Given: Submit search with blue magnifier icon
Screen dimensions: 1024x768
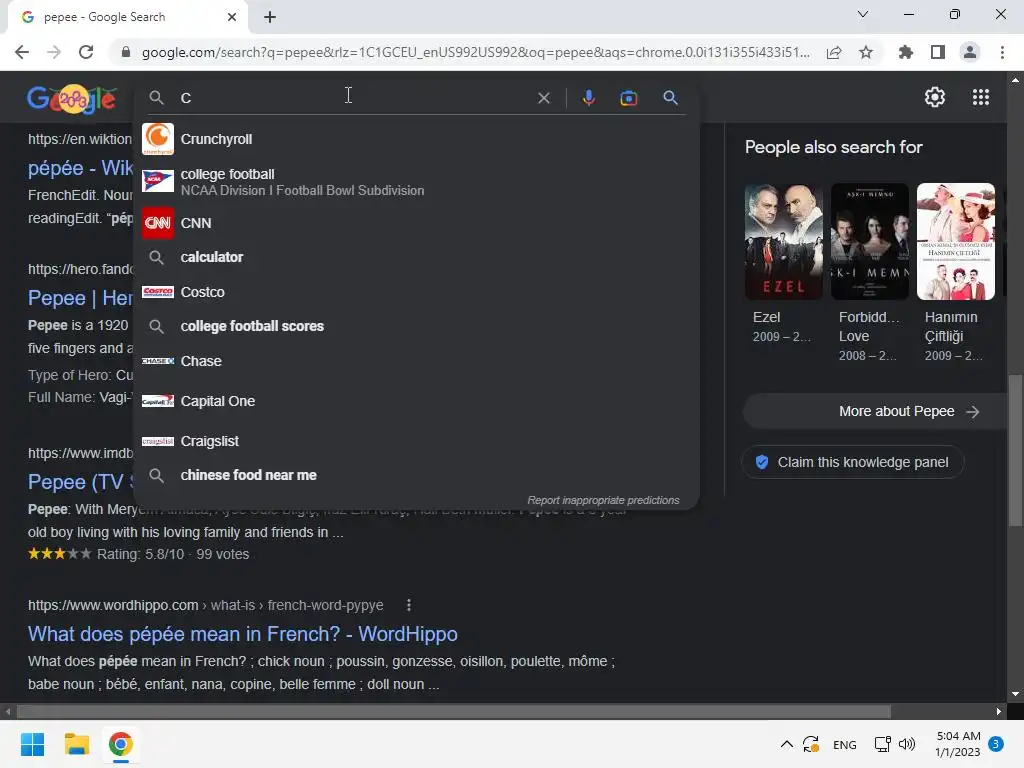Looking at the screenshot, I should click(x=670, y=98).
